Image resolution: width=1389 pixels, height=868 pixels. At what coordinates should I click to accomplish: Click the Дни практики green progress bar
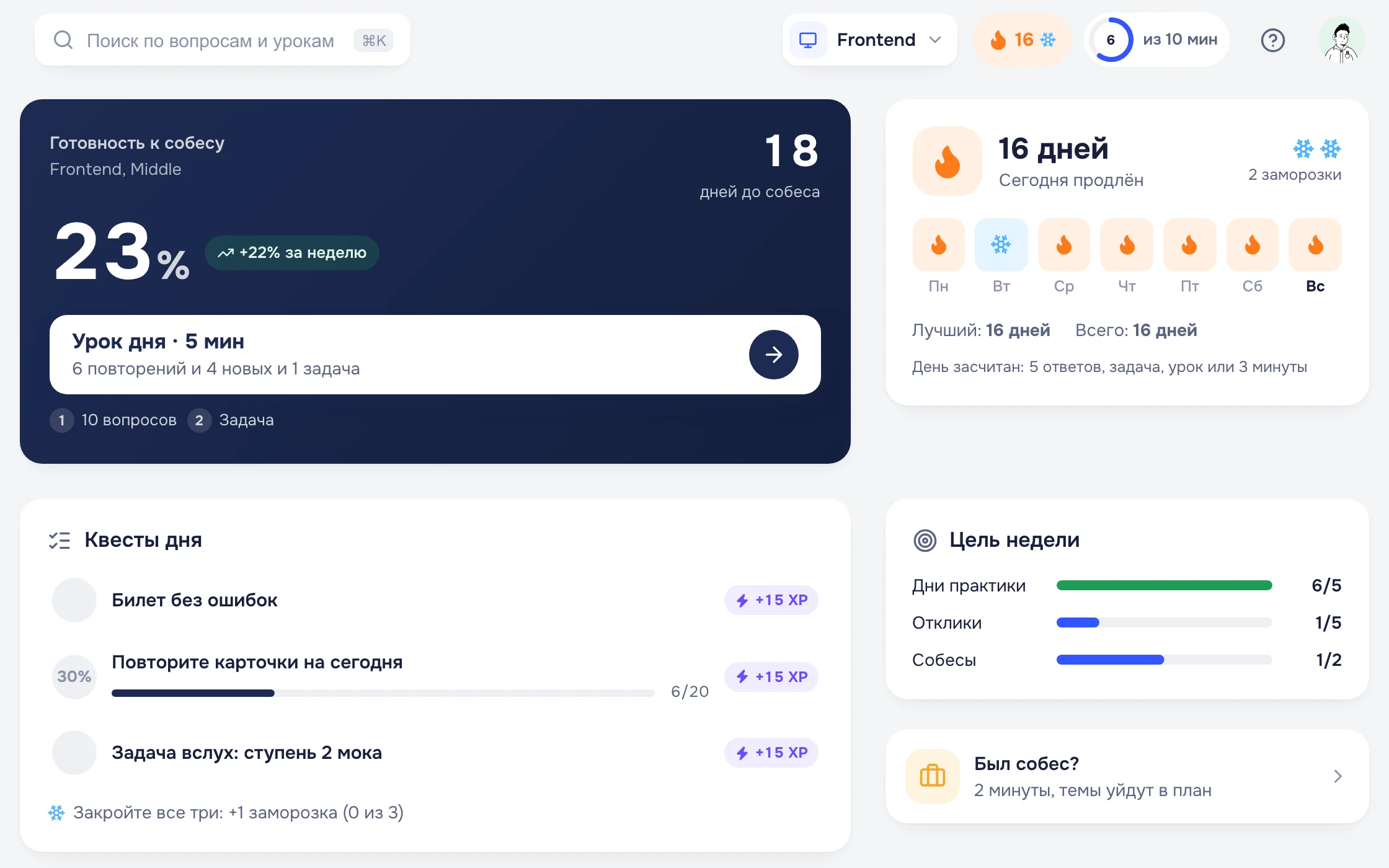click(1164, 585)
